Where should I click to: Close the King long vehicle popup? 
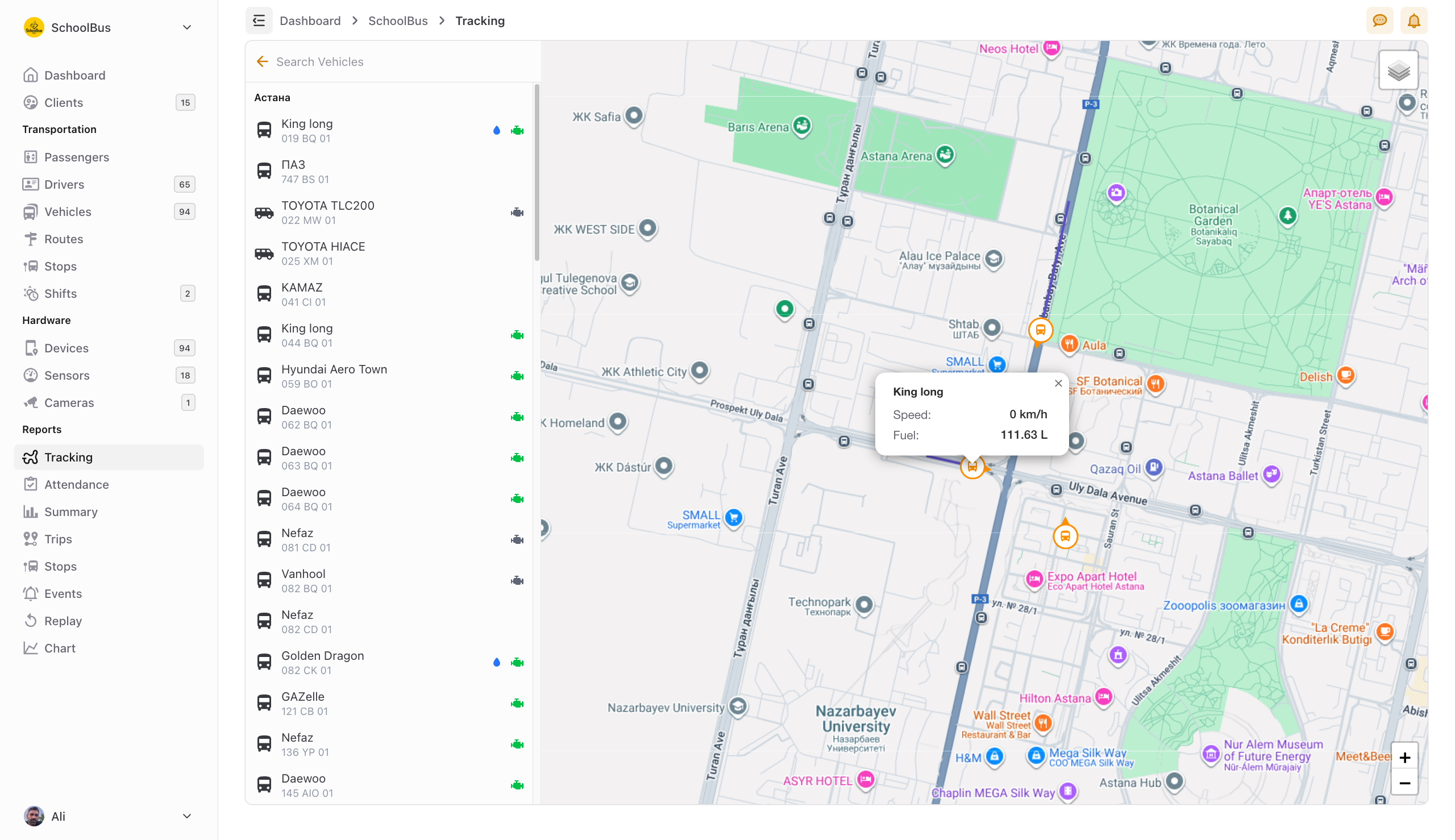(x=1058, y=382)
